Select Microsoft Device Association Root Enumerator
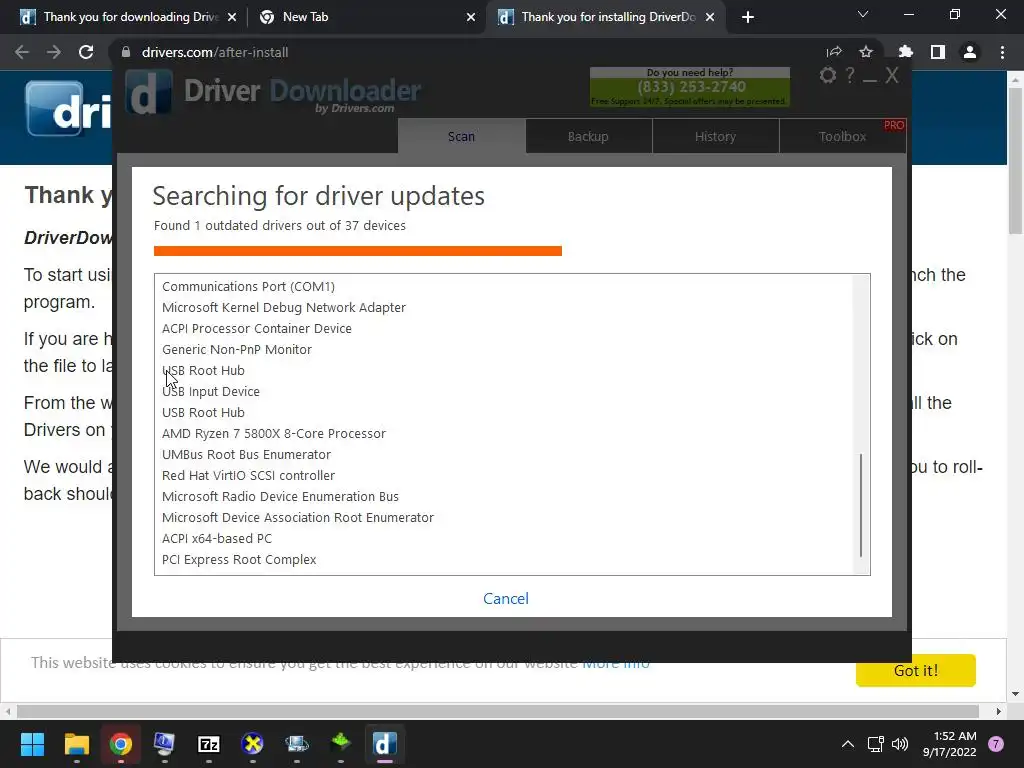The image size is (1024, 768). [x=298, y=517]
